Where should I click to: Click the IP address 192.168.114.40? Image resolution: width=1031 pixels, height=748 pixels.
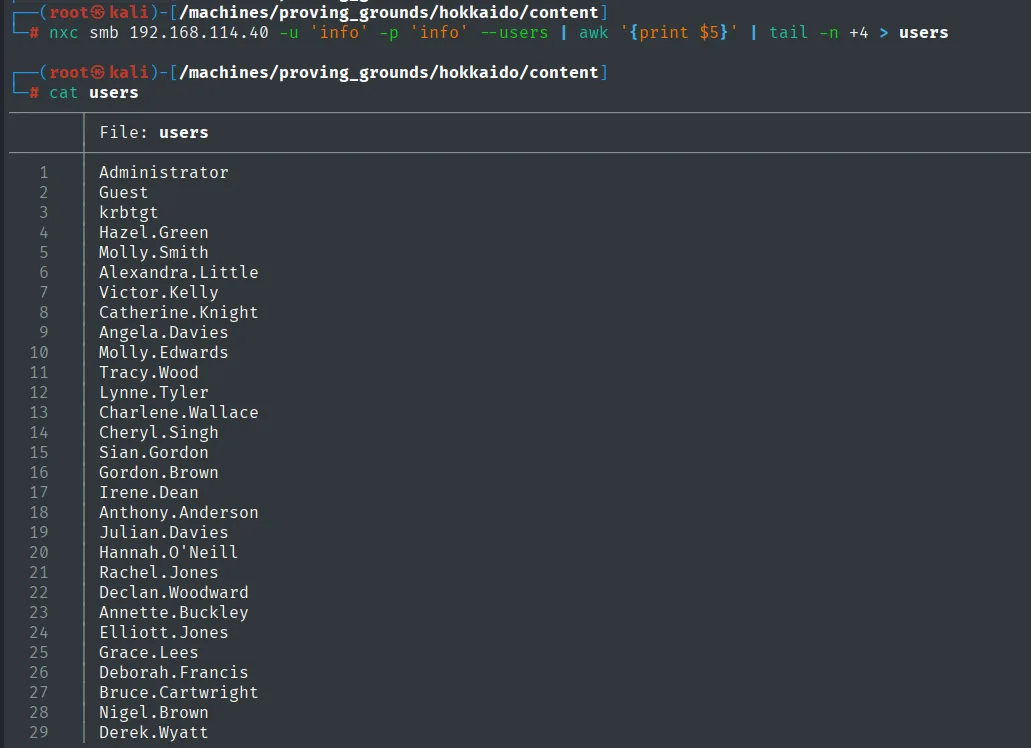point(199,32)
